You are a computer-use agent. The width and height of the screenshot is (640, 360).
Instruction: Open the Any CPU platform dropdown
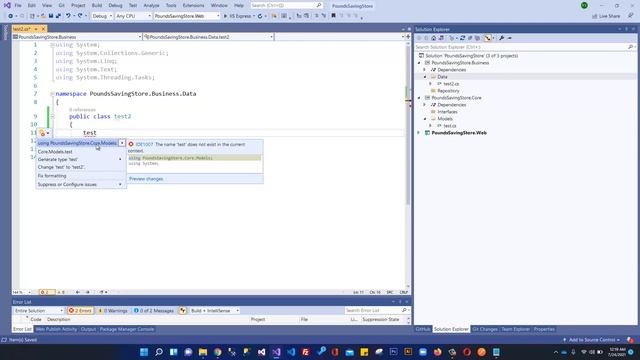[133, 16]
